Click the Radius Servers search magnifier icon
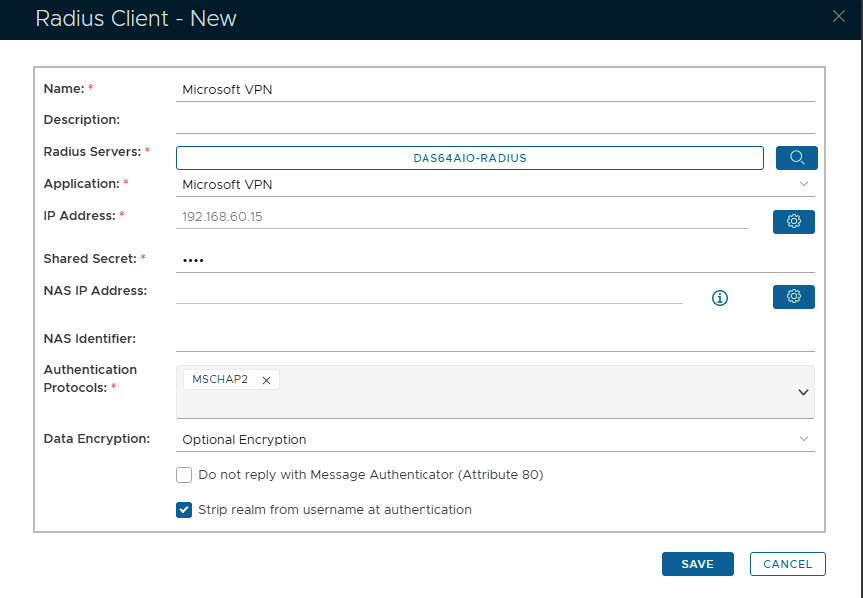 796,158
